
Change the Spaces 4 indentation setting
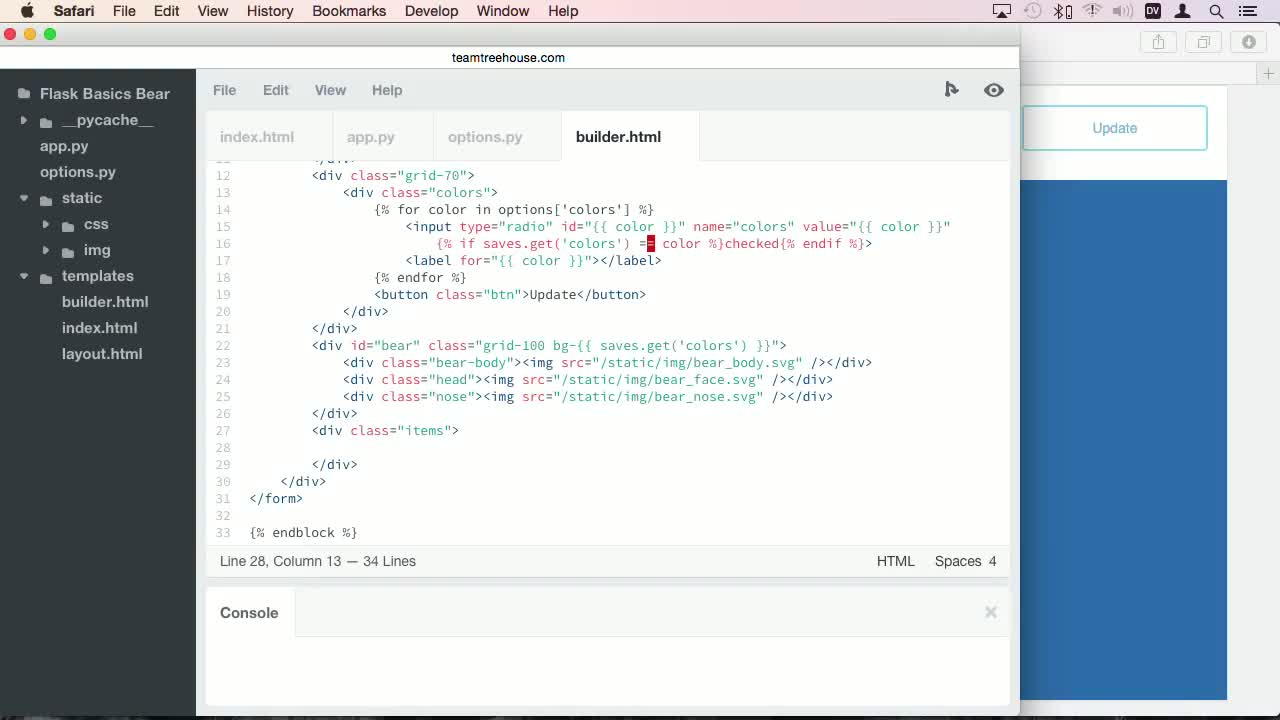(965, 561)
